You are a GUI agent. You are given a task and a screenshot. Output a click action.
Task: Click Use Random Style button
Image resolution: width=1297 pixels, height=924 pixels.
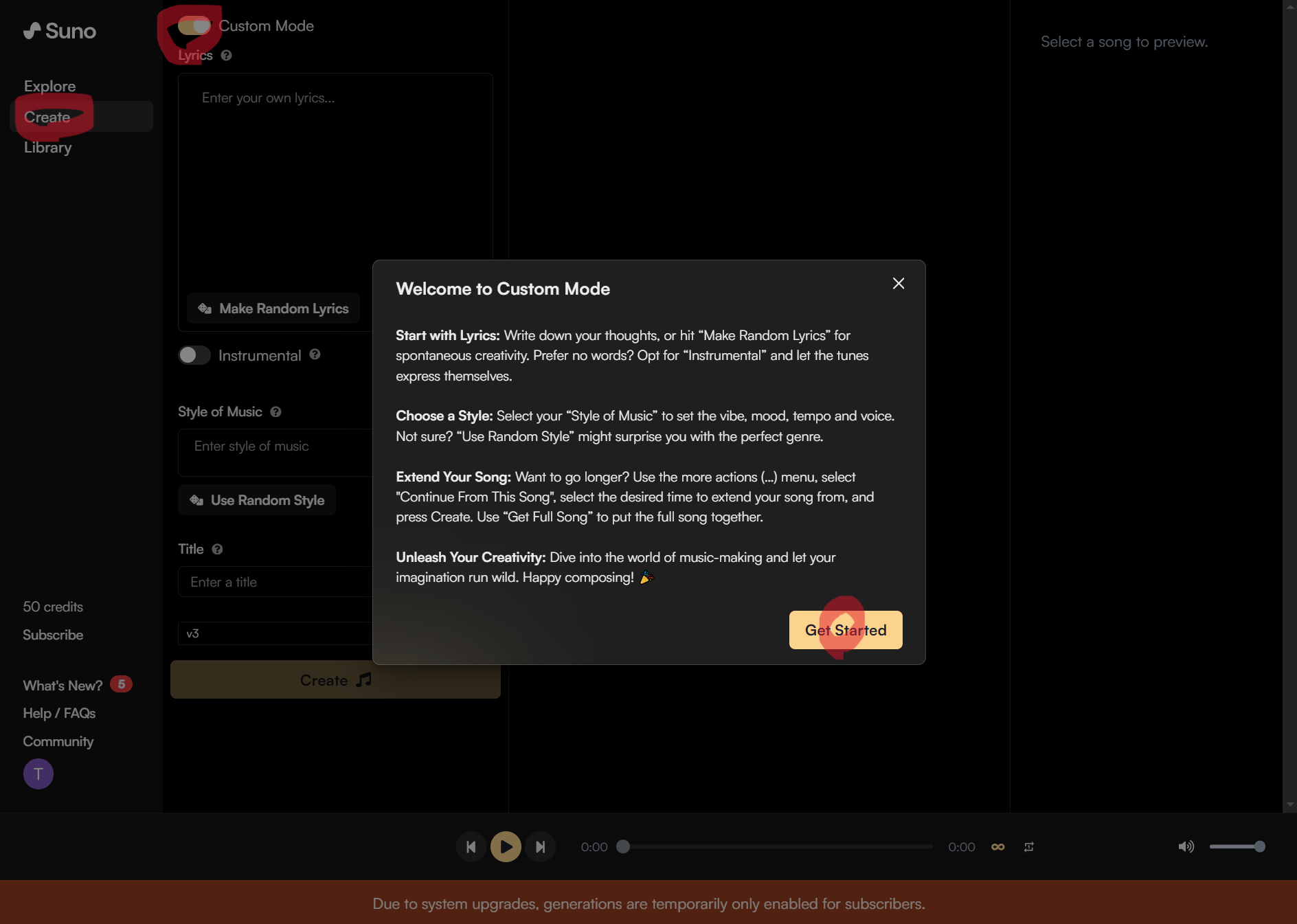click(x=257, y=500)
